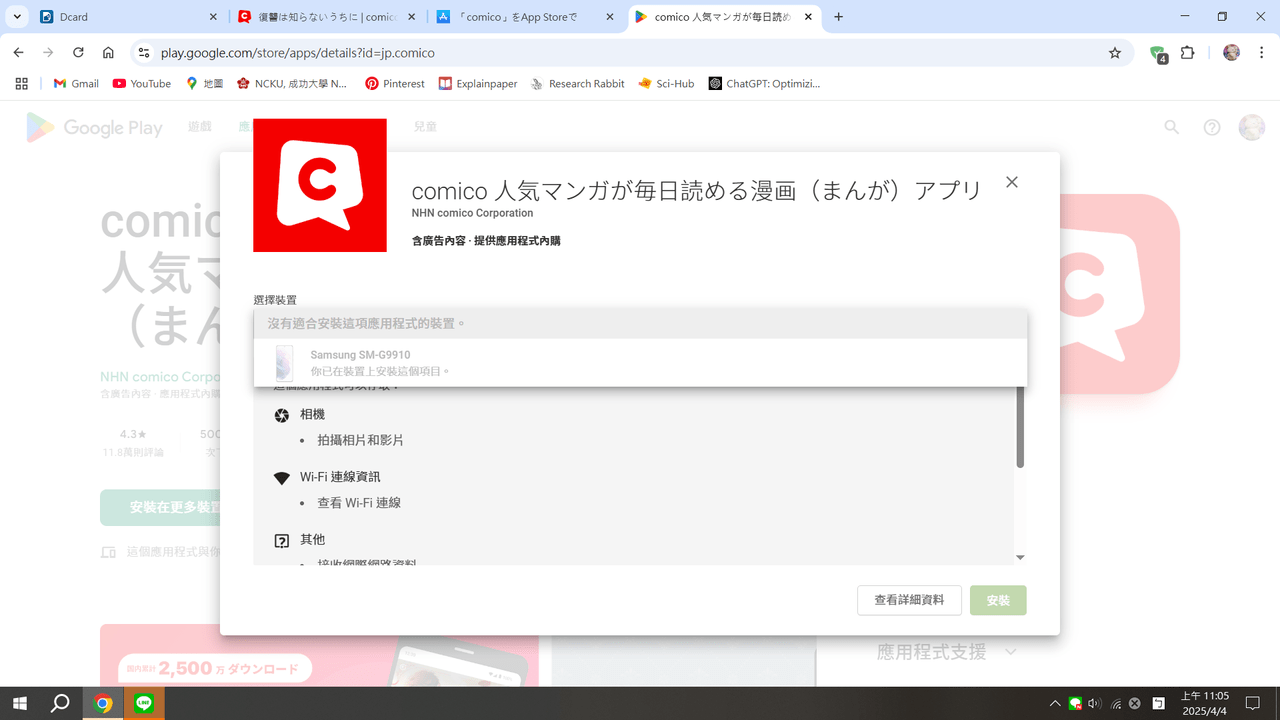Screen dimensions: 1280x720
Task: Click the green extension icon with badge 4
Action: pyautogui.click(x=1158, y=54)
